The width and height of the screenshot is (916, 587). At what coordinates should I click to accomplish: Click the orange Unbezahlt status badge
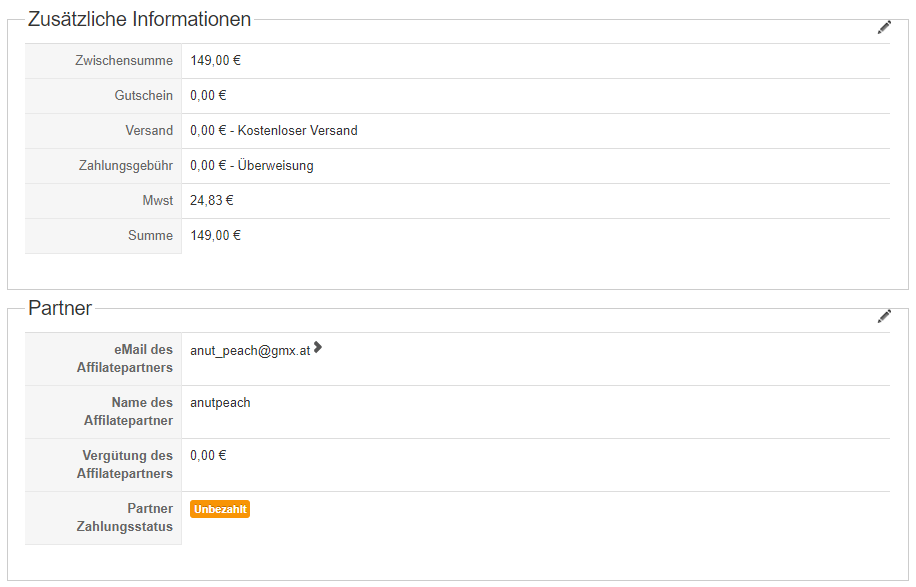pos(220,509)
